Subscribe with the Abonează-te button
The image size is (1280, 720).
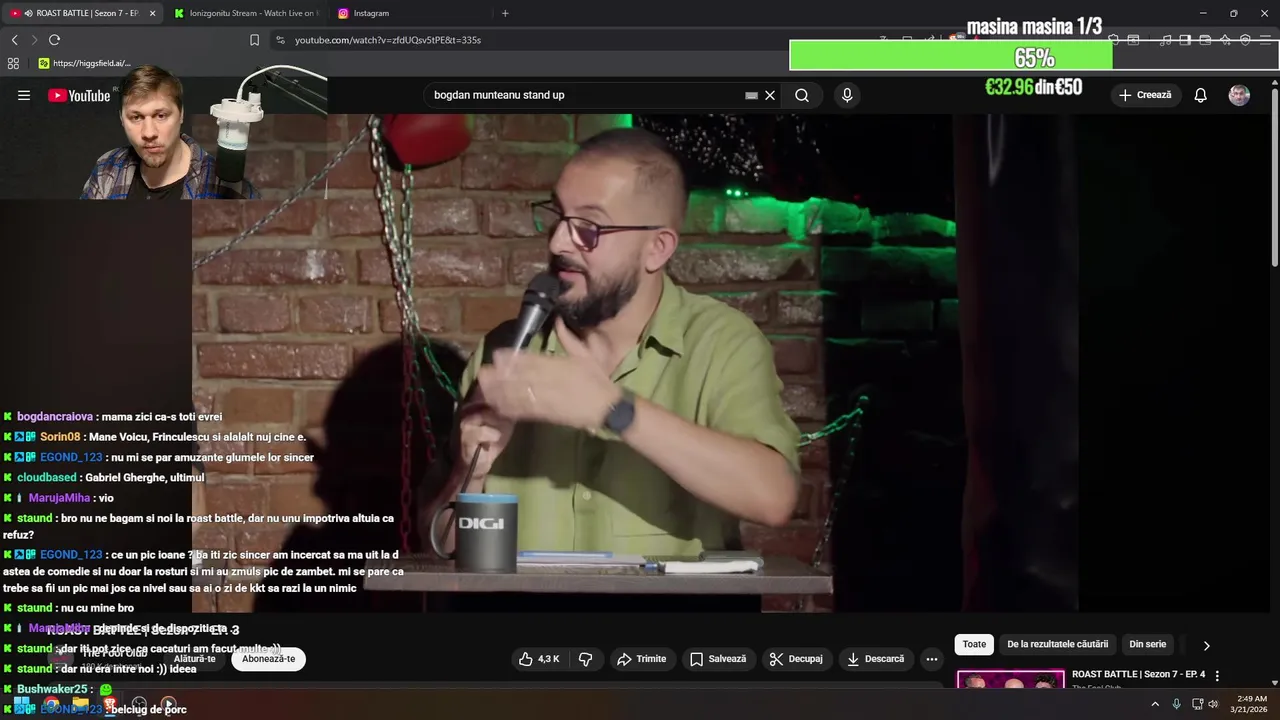(x=268, y=659)
